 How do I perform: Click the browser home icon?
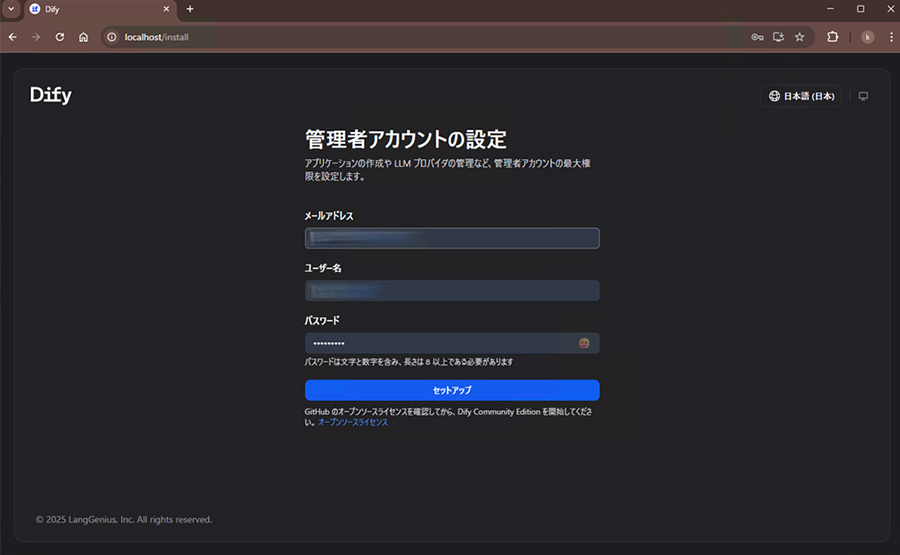coord(84,37)
